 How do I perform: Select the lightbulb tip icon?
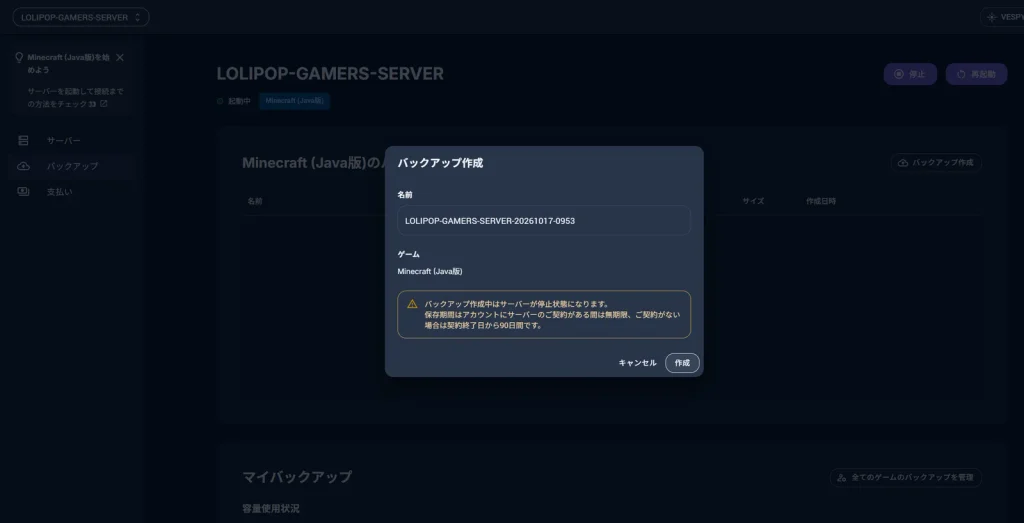[x=19, y=57]
